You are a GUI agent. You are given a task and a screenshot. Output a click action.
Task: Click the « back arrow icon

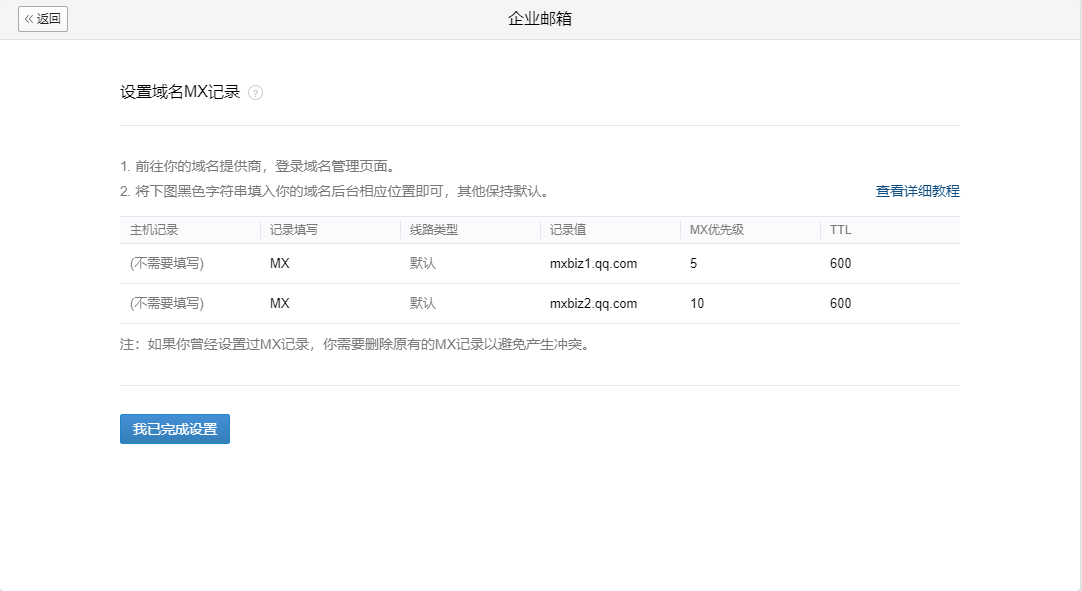coord(31,19)
